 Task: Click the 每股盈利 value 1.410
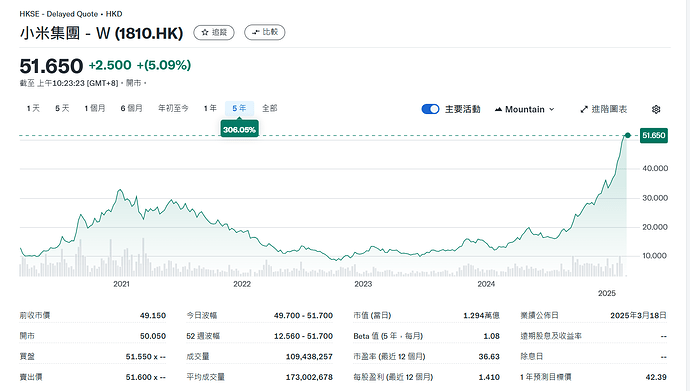(x=489, y=377)
